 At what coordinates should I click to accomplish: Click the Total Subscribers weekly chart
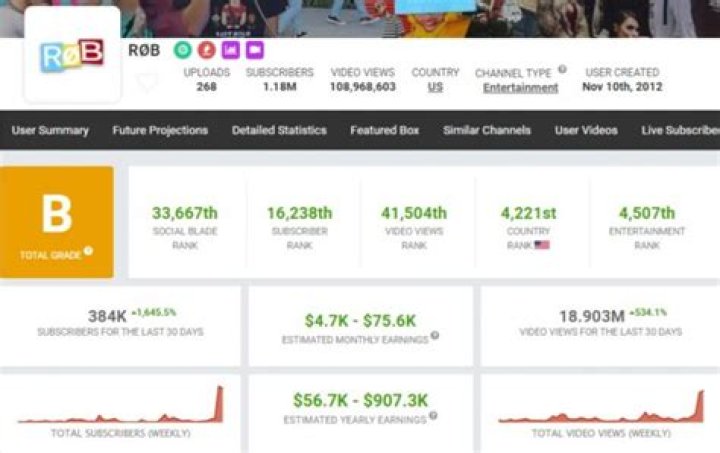pos(120,407)
